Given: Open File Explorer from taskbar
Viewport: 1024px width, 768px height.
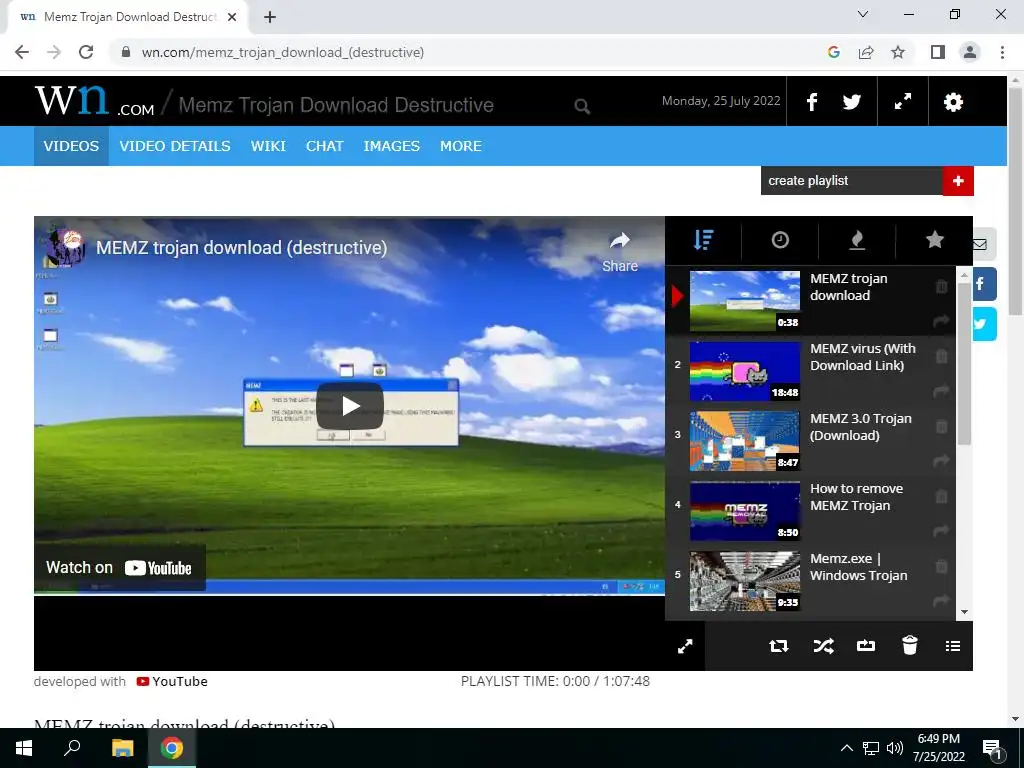Looking at the screenshot, I should (122, 748).
